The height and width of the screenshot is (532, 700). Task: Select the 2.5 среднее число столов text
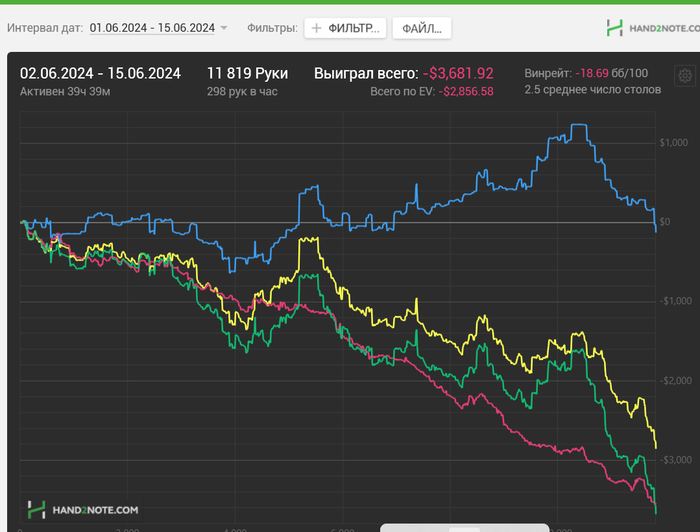593,90
